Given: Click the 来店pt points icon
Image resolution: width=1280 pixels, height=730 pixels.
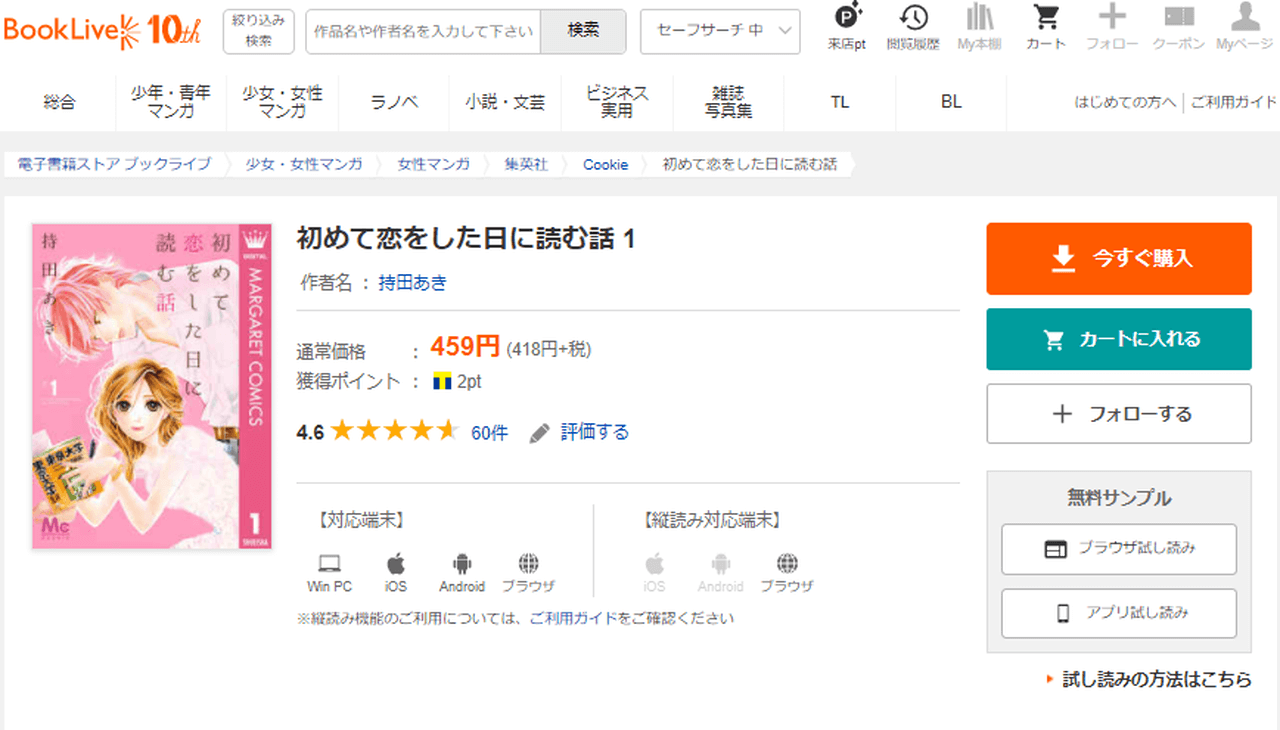Looking at the screenshot, I should coord(847,18).
